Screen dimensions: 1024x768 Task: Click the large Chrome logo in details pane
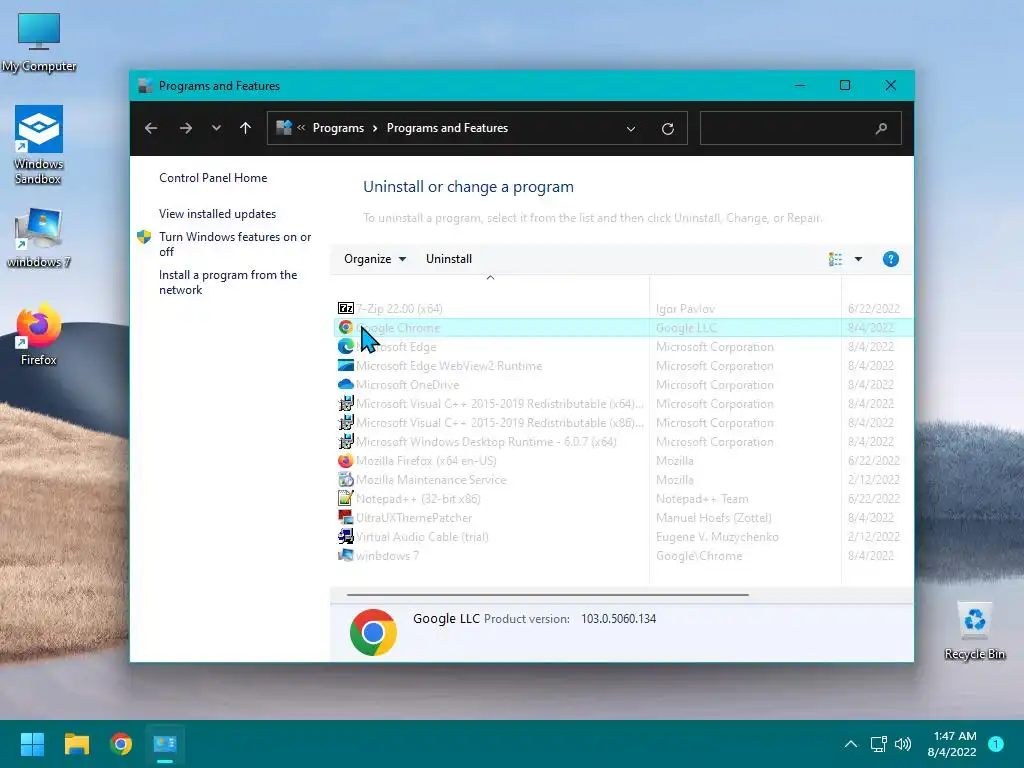pyautogui.click(x=373, y=632)
